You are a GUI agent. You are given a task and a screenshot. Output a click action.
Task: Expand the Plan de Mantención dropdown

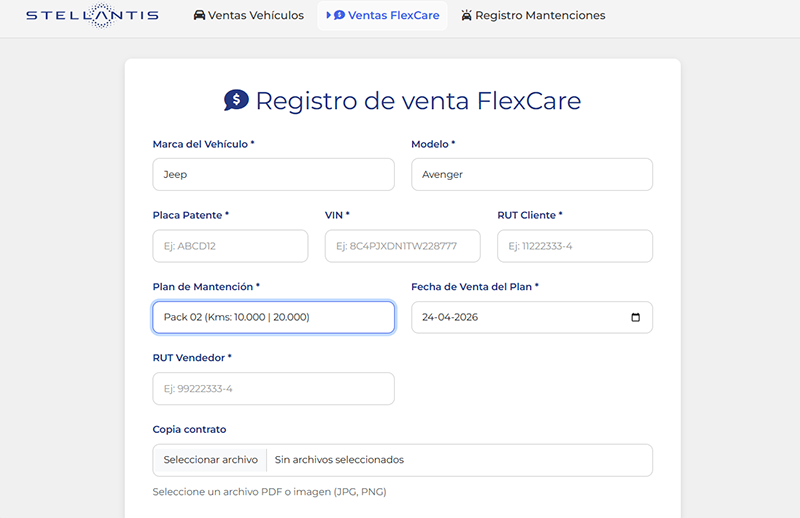click(x=273, y=318)
